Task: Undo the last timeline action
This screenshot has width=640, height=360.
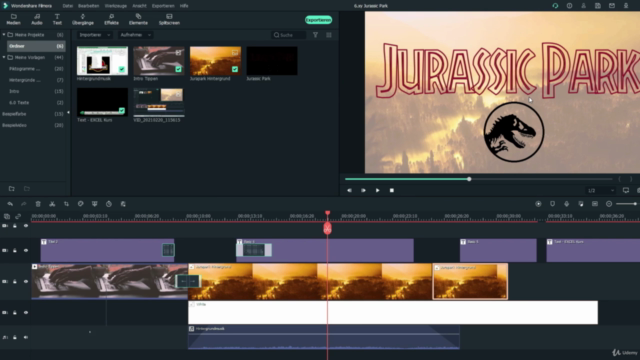Action: pos(10,204)
